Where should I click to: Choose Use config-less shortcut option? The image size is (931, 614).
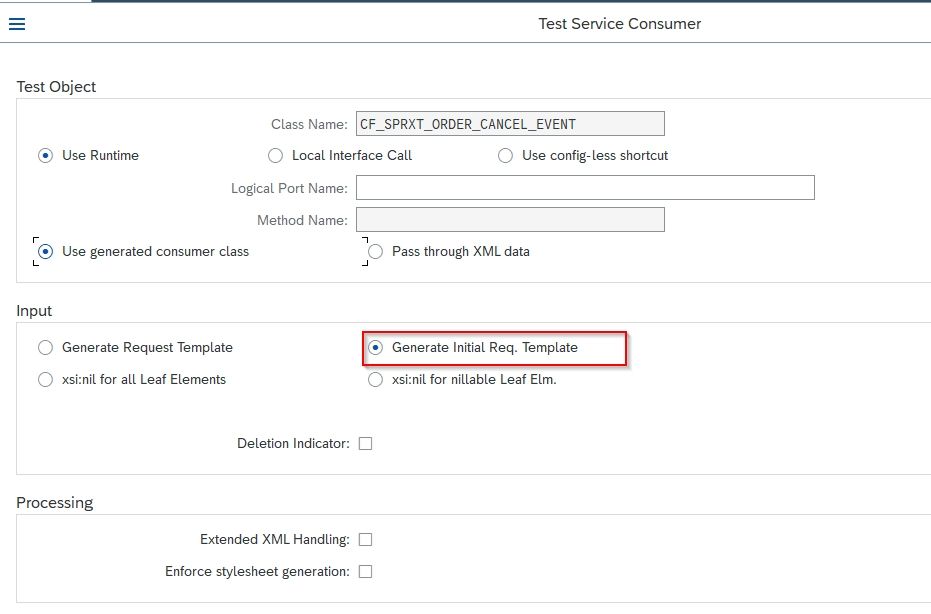pos(505,156)
